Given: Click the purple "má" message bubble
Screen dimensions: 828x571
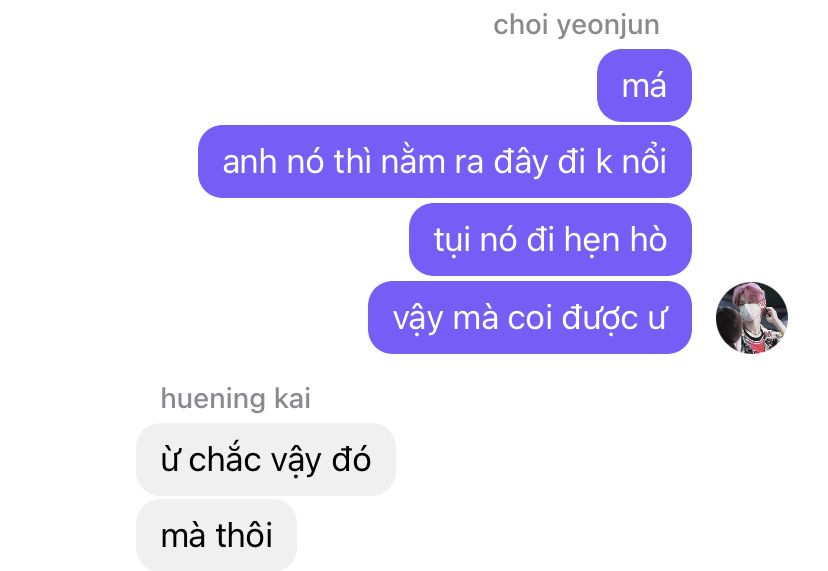Looking at the screenshot, I should point(644,86).
